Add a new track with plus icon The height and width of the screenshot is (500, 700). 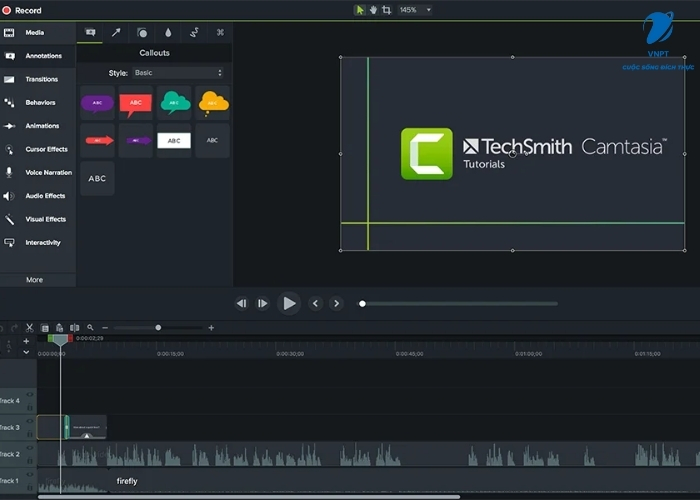pyautogui.click(x=26, y=341)
